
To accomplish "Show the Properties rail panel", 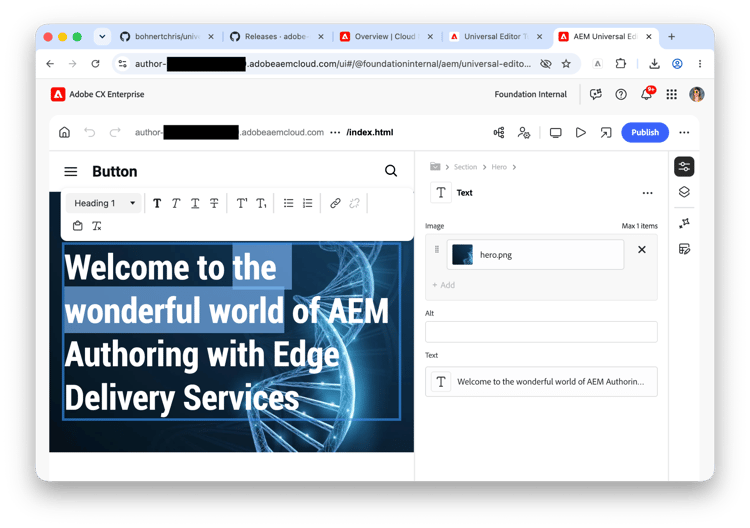I will click(x=684, y=166).
